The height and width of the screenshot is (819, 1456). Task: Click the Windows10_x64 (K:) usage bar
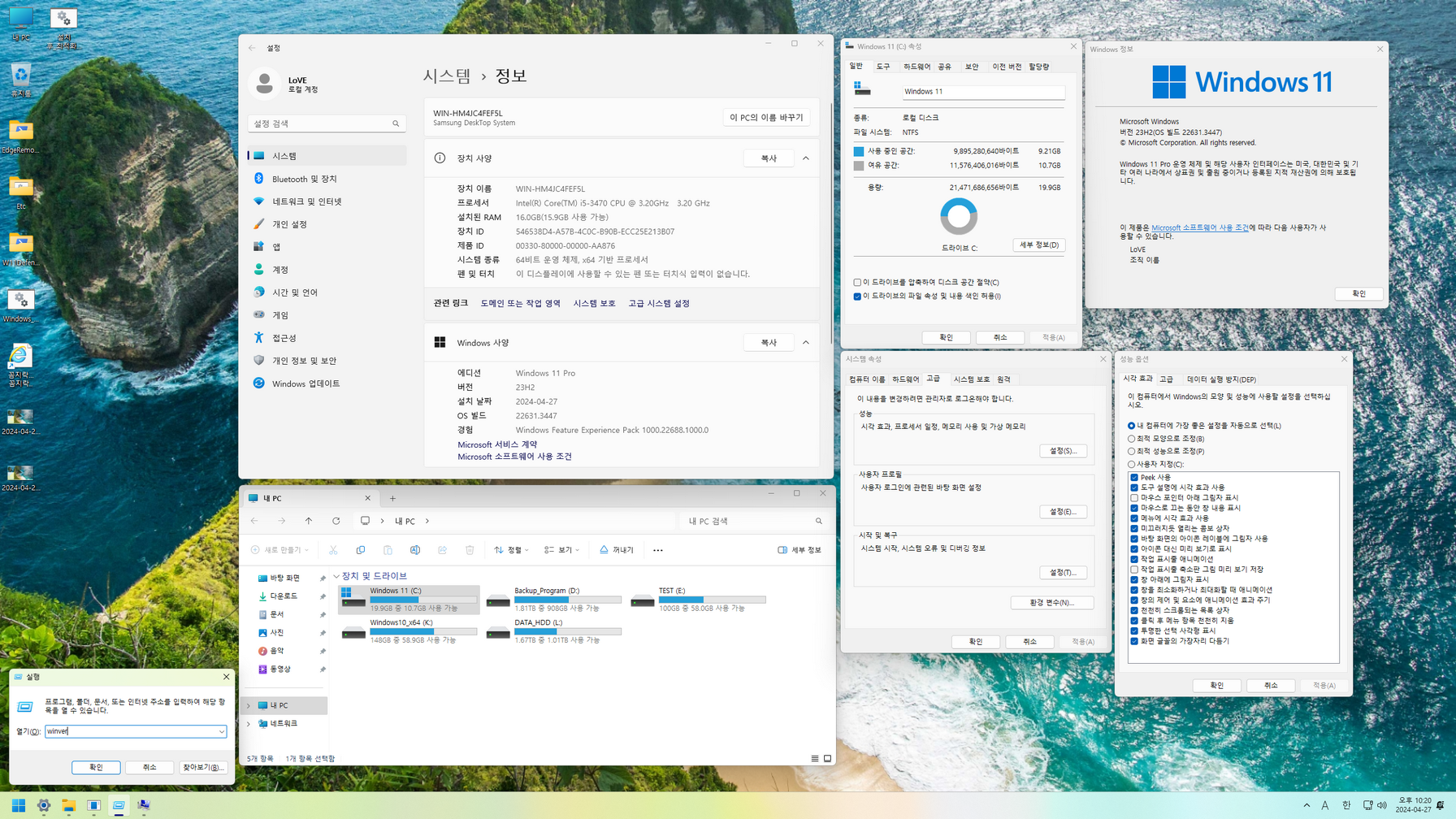423,631
